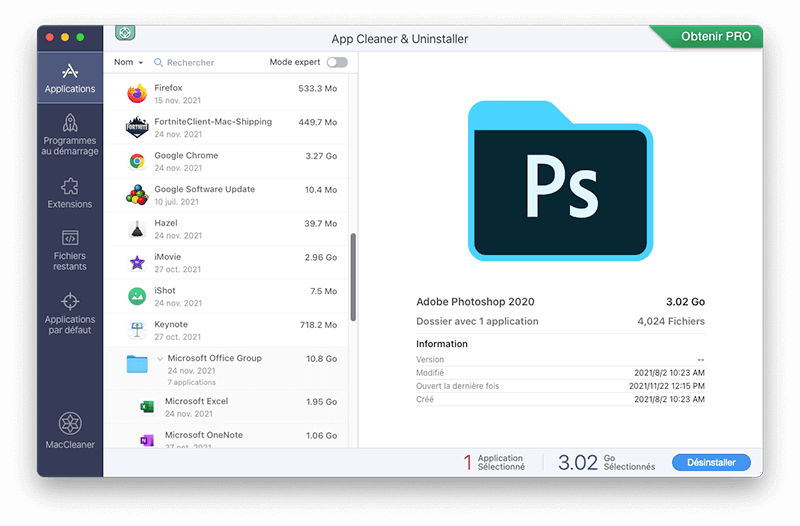Select the Fortnite client icon
The width and height of the screenshot is (800, 526).
137,127
